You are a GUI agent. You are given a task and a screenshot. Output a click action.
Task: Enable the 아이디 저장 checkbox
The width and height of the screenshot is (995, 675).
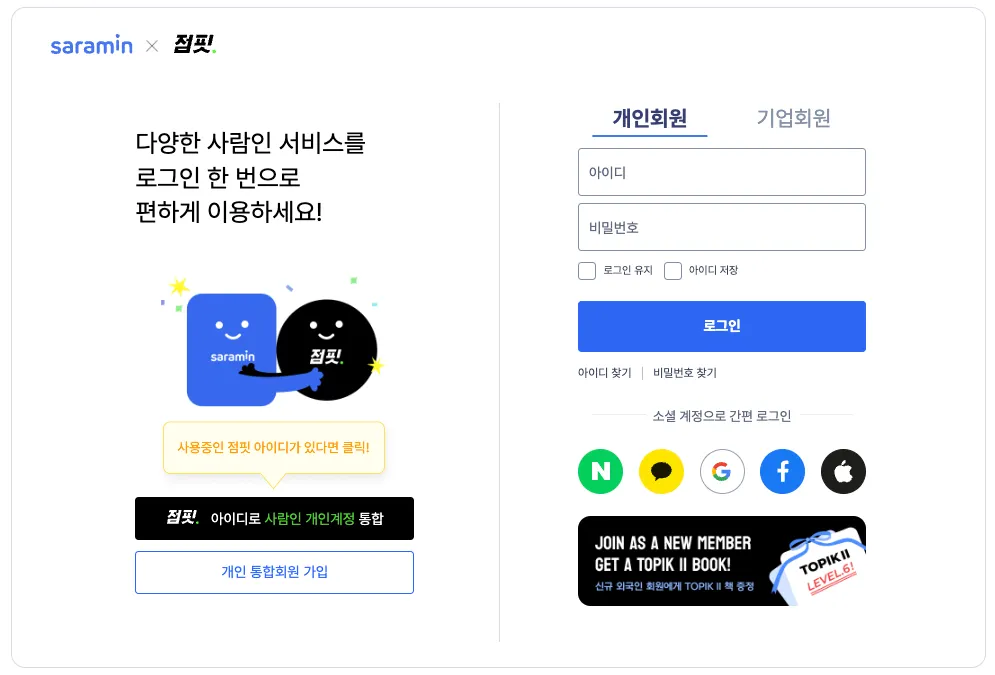[x=673, y=271]
